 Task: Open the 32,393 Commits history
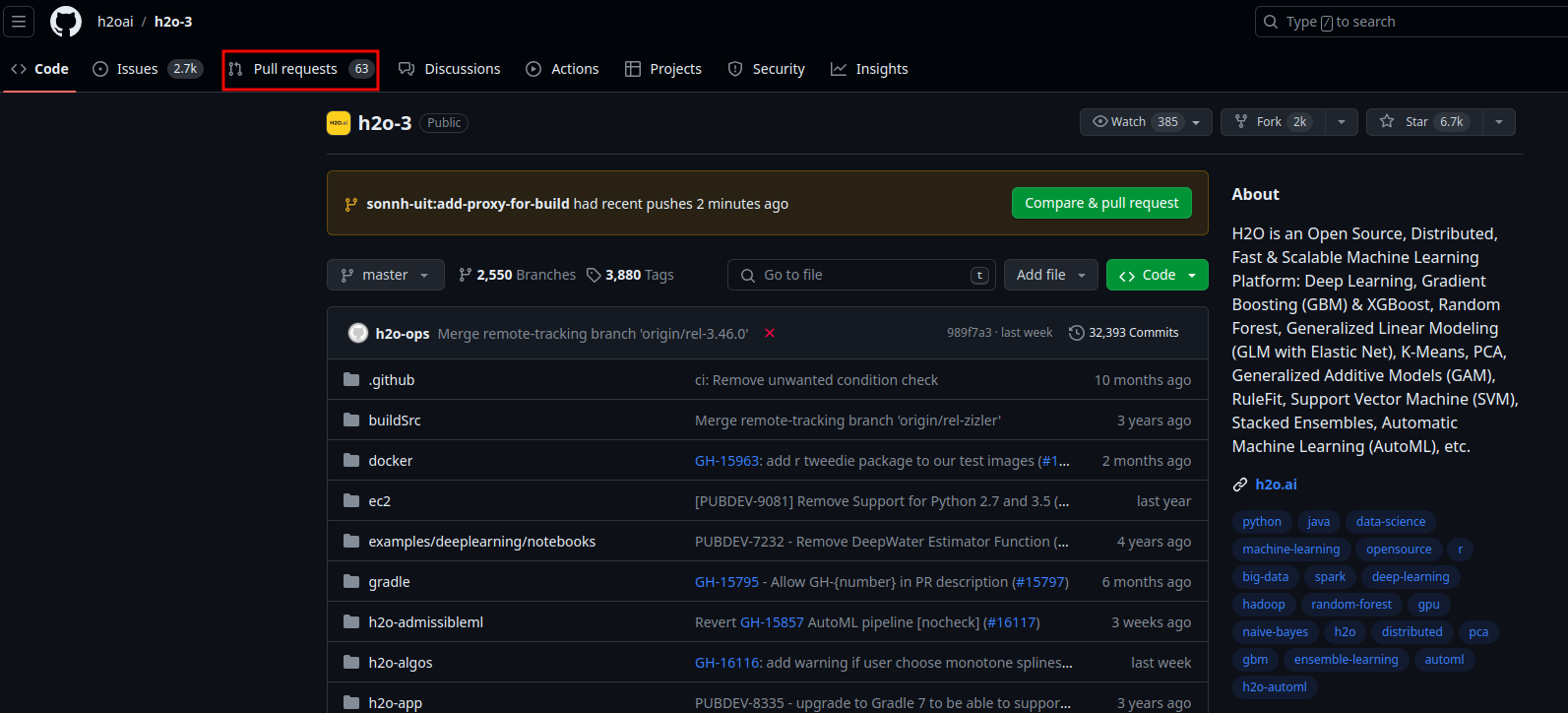pyautogui.click(x=1124, y=333)
